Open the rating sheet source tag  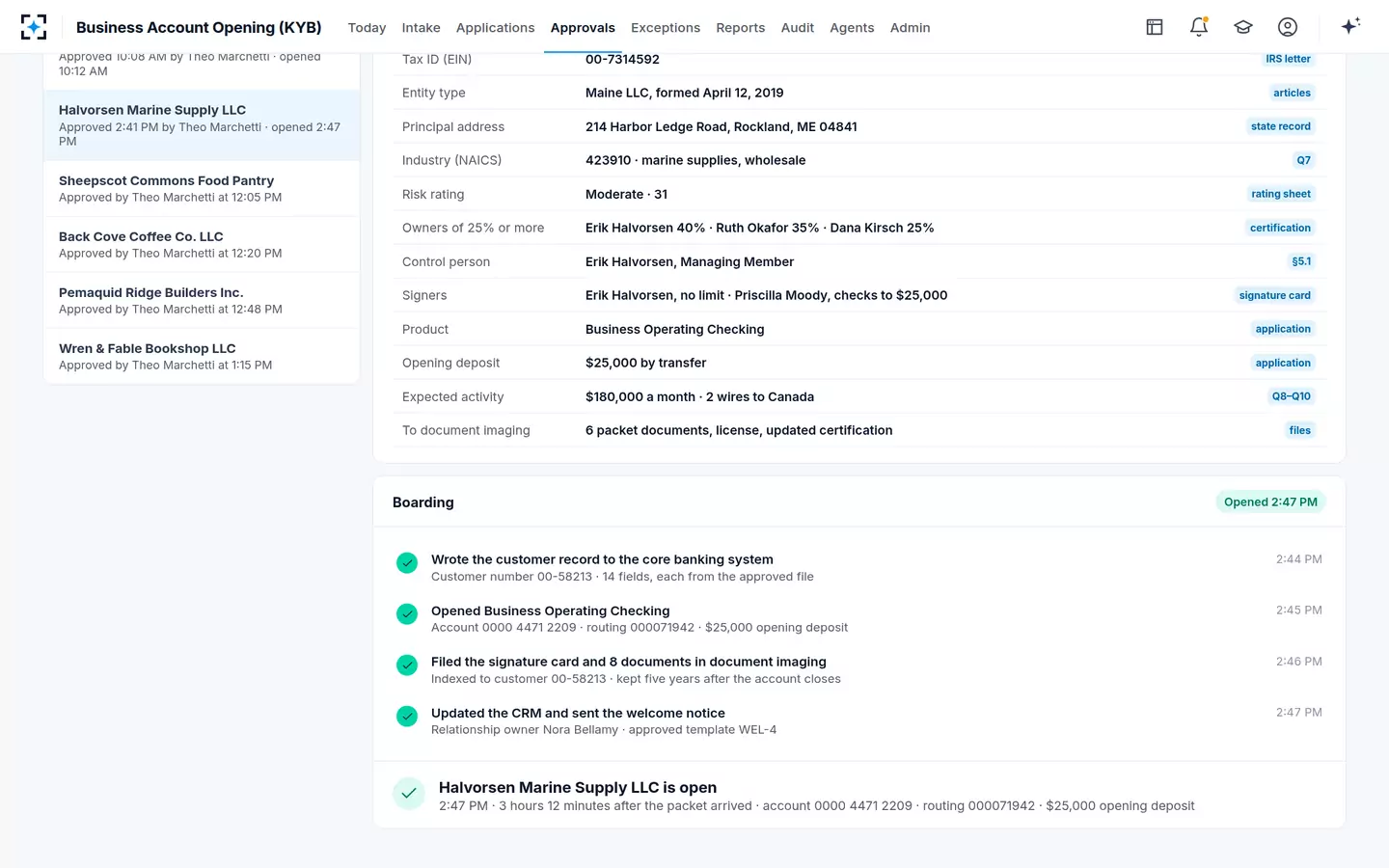click(x=1281, y=194)
